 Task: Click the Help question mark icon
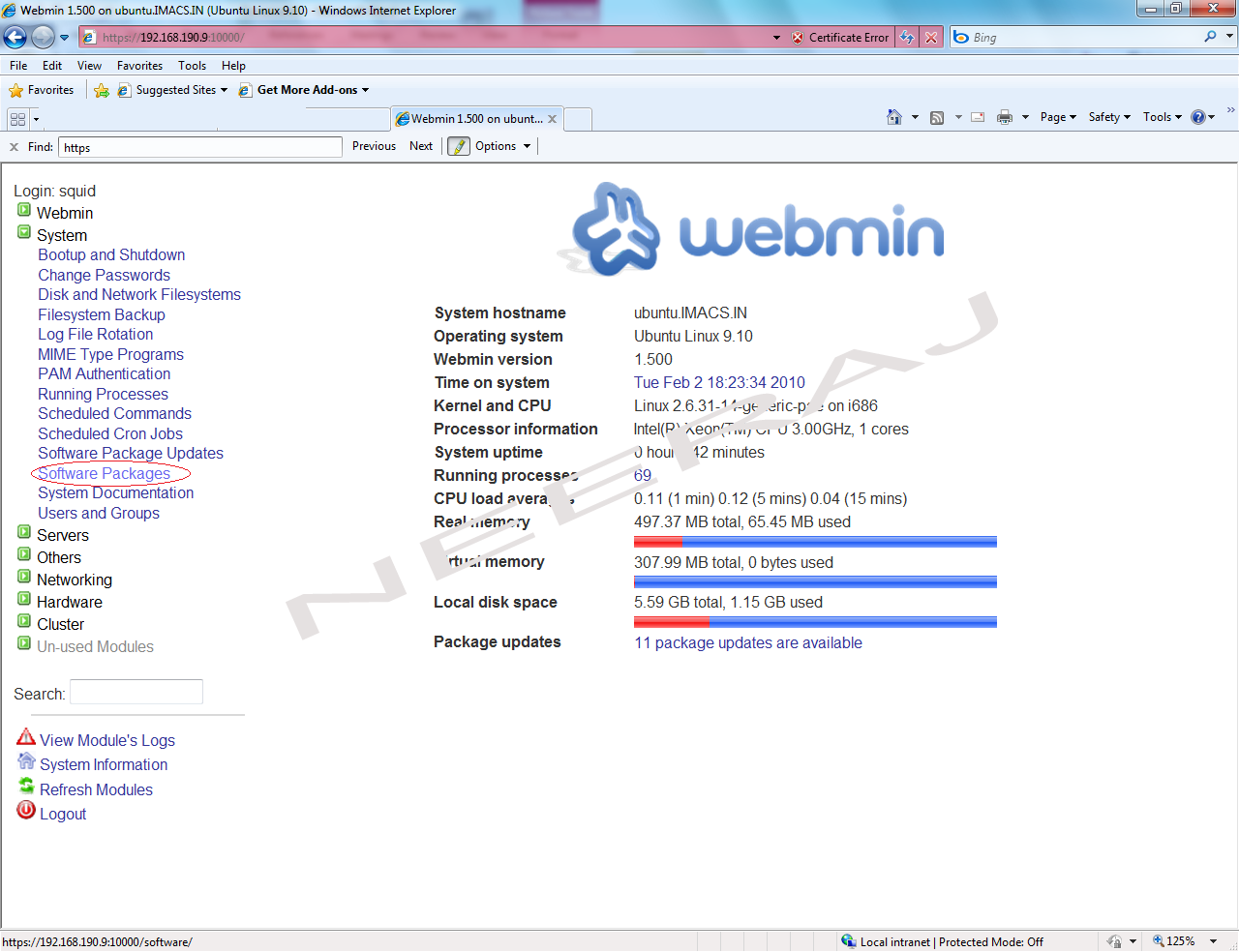1198,117
